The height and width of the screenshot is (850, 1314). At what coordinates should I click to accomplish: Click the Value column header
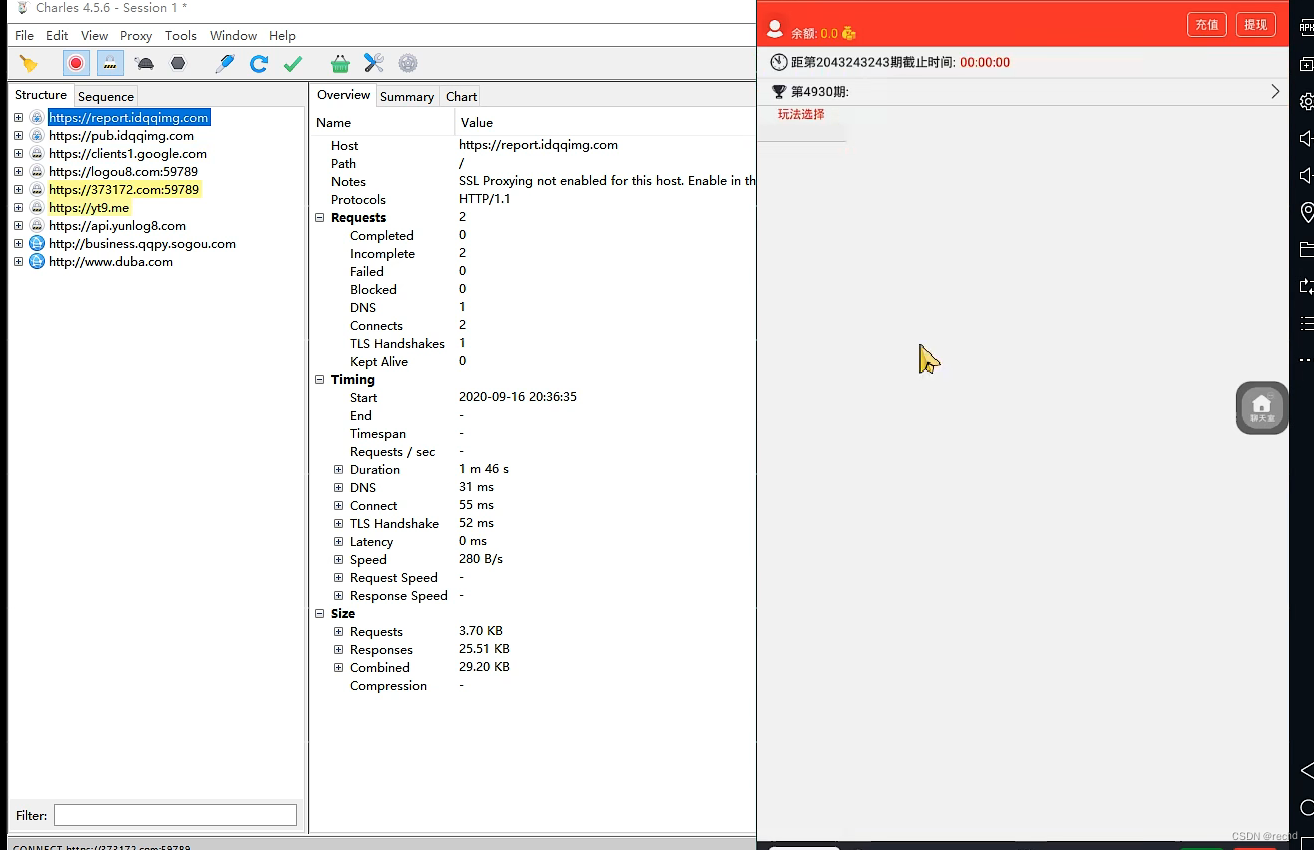point(606,122)
